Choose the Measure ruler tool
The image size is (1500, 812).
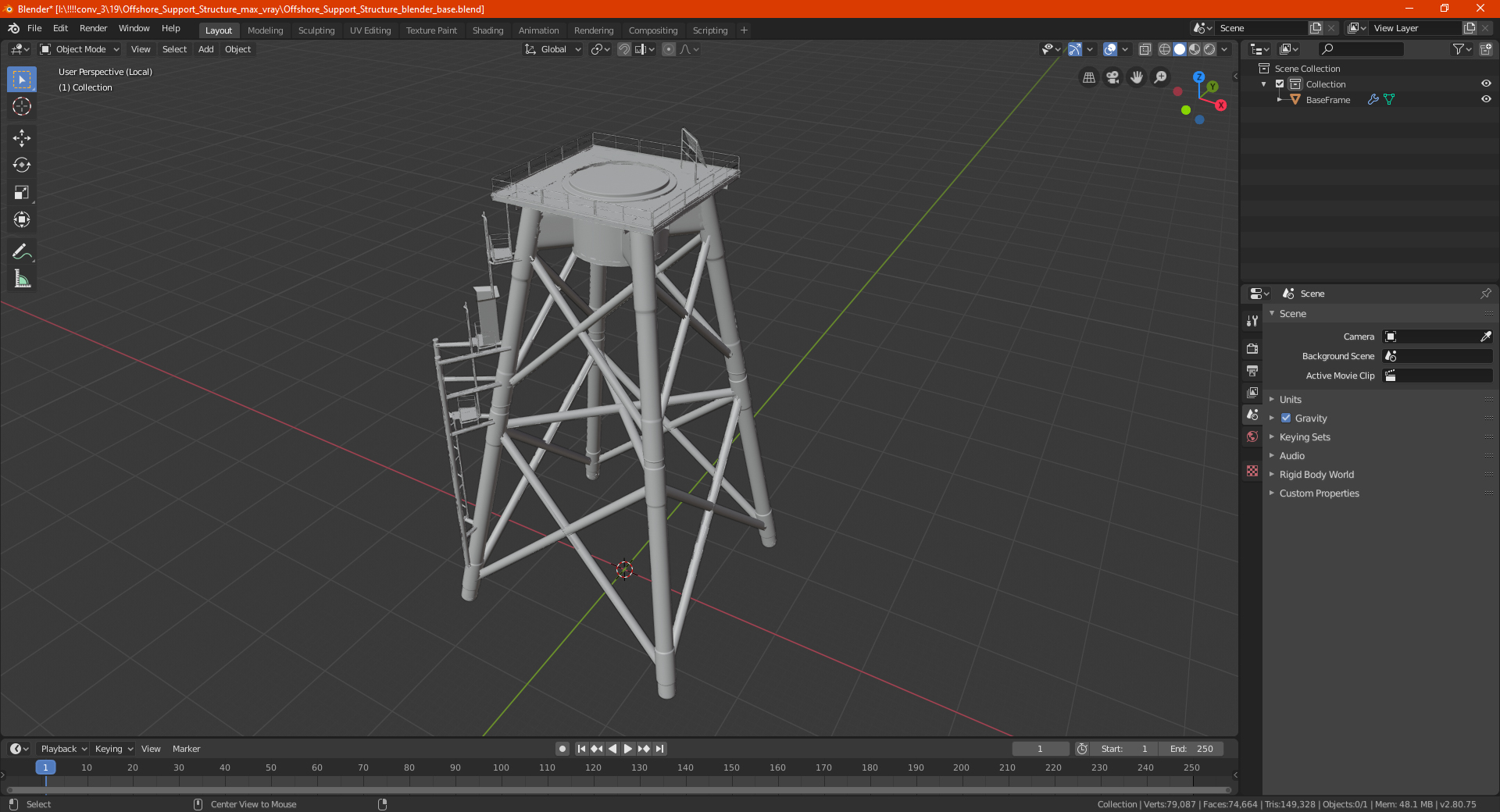pos(22,279)
